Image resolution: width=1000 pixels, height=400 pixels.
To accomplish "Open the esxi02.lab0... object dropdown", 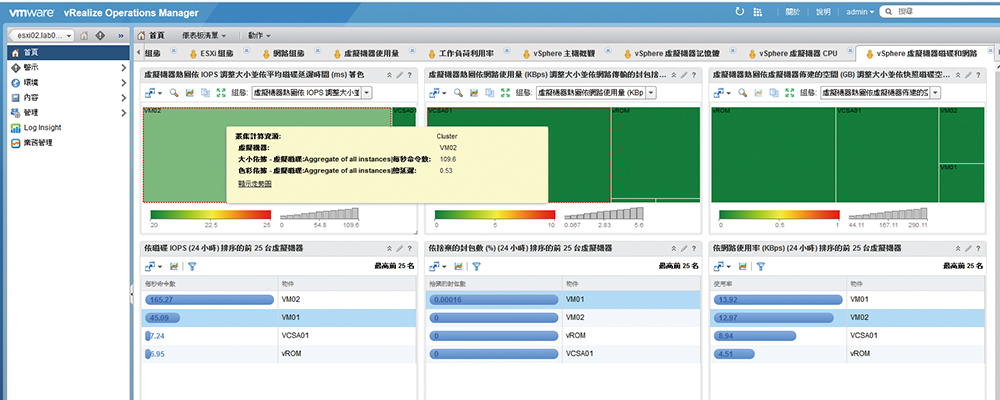I will tap(41, 36).
